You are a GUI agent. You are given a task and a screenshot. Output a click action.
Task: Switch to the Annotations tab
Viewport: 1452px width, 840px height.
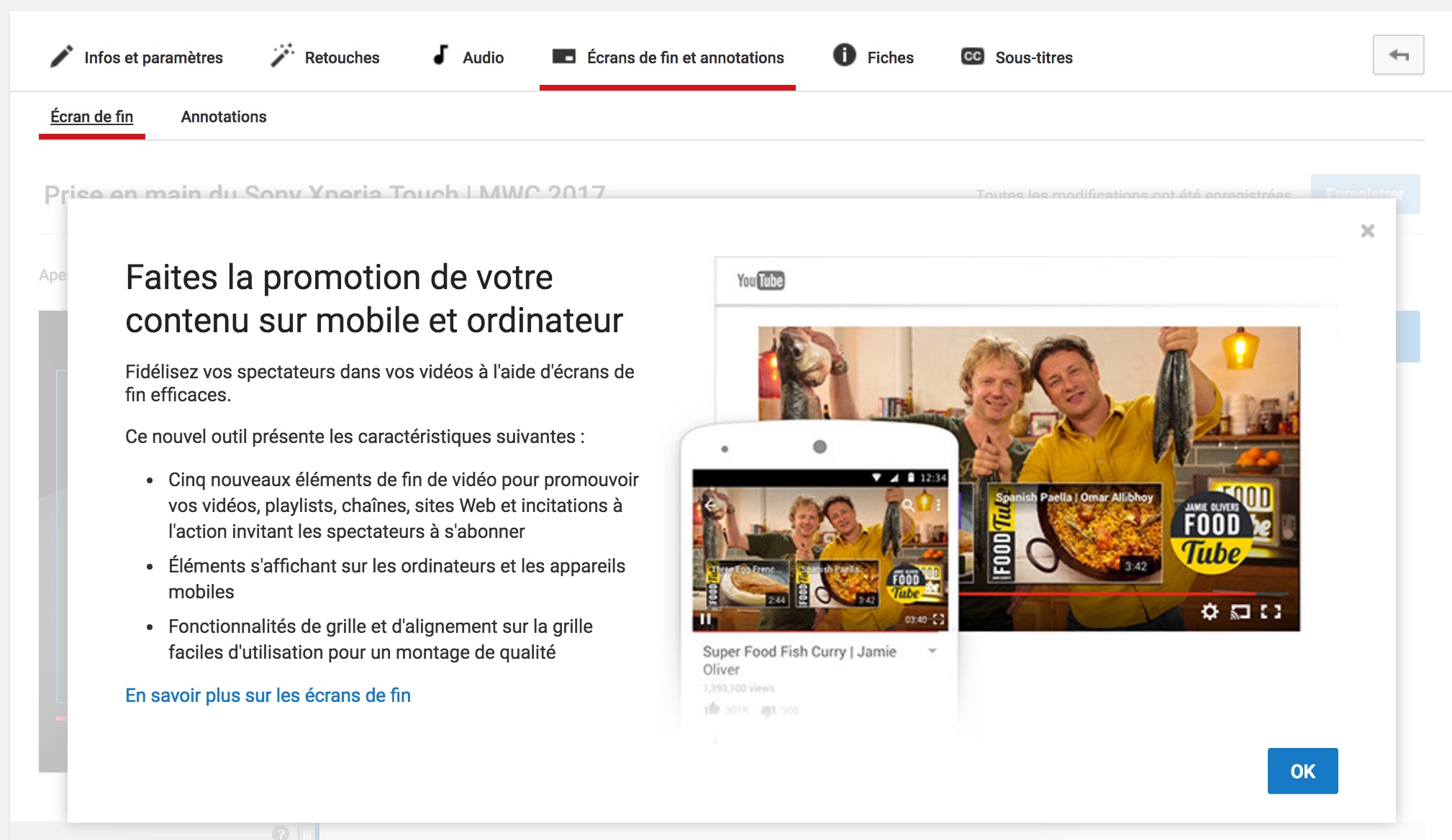[223, 117]
